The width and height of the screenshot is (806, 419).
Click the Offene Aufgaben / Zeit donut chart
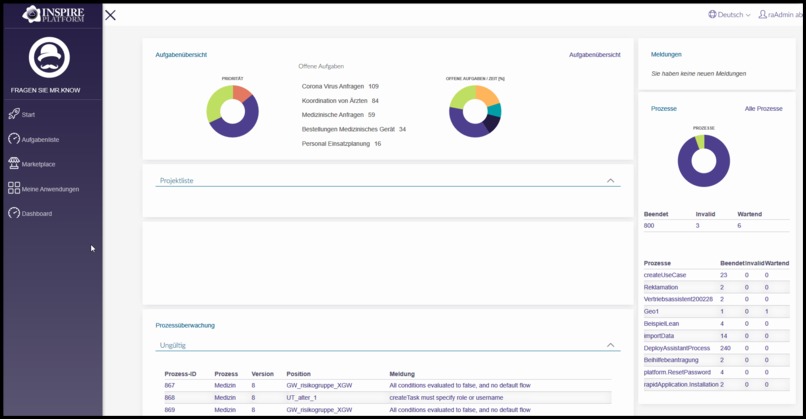pos(475,111)
